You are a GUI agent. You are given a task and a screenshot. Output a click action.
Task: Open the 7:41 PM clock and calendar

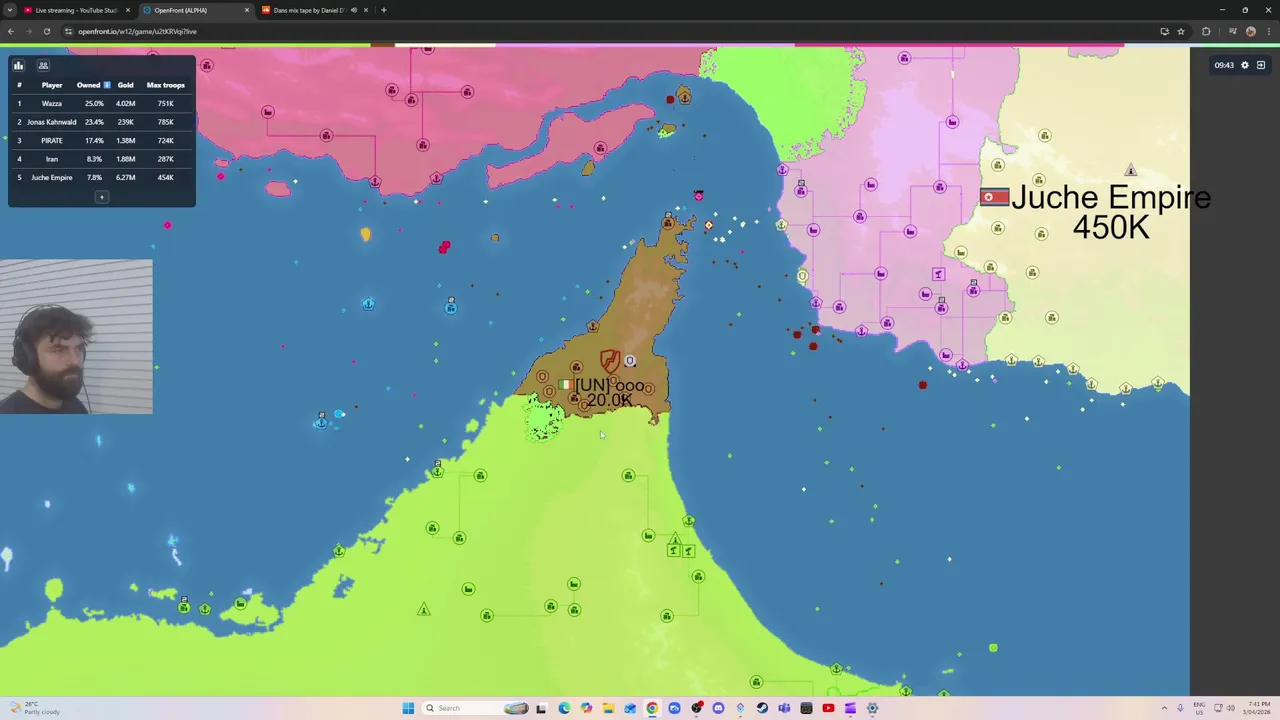(x=1258, y=708)
